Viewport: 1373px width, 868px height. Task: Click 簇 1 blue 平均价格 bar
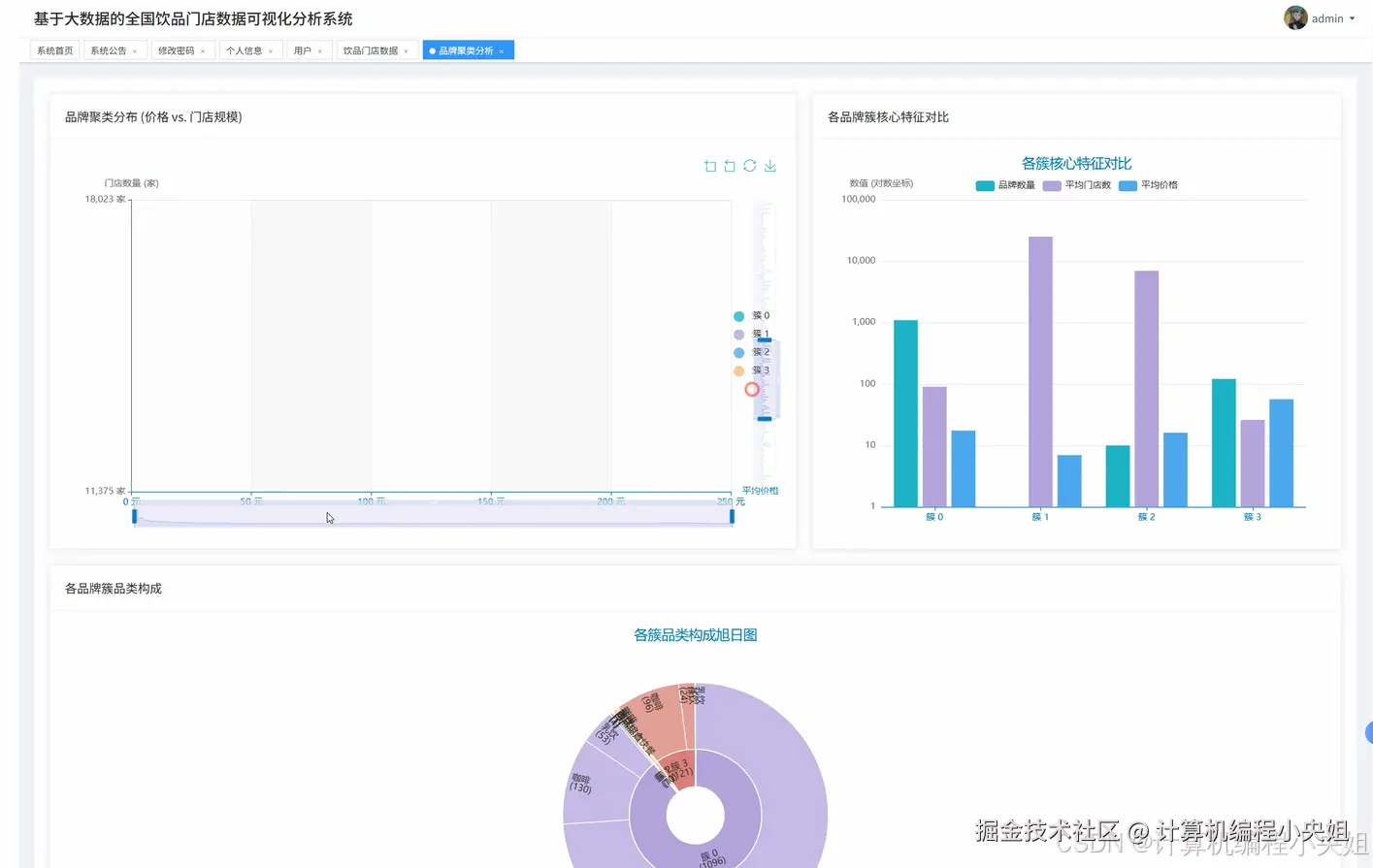point(1069,481)
